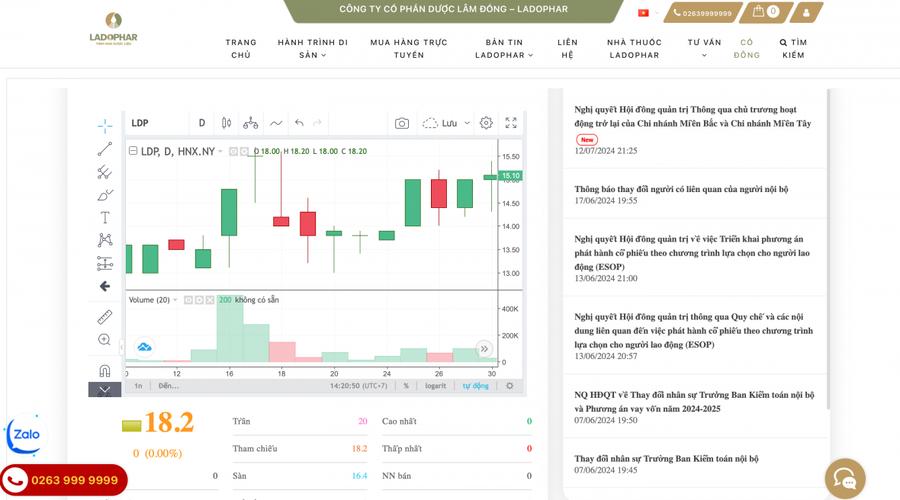
Task: Select the zoom in tool
Action: [104, 340]
